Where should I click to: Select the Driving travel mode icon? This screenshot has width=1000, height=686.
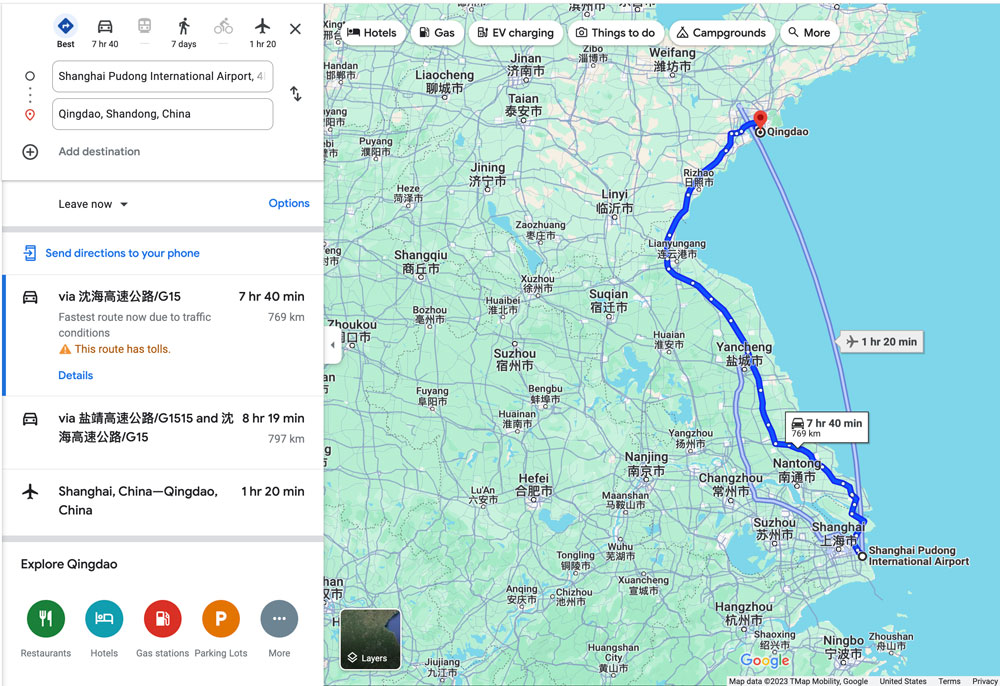105,27
